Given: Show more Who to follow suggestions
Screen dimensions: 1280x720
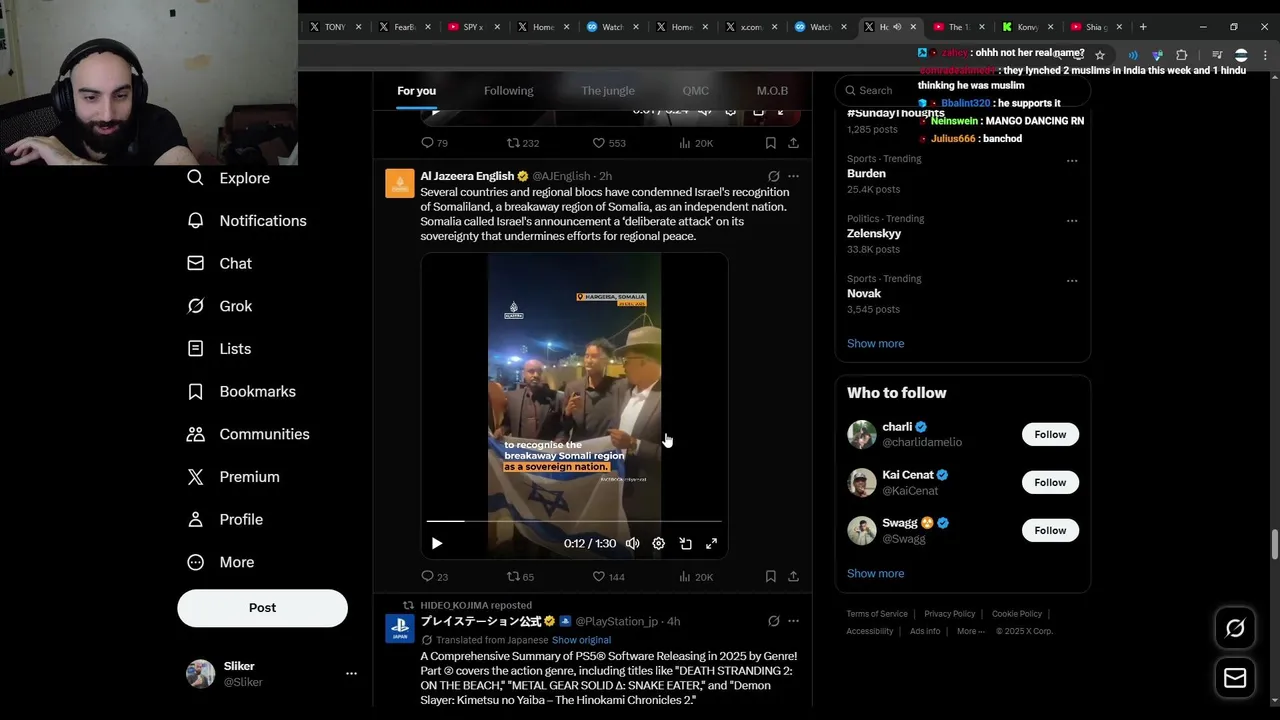Looking at the screenshot, I should (875, 573).
